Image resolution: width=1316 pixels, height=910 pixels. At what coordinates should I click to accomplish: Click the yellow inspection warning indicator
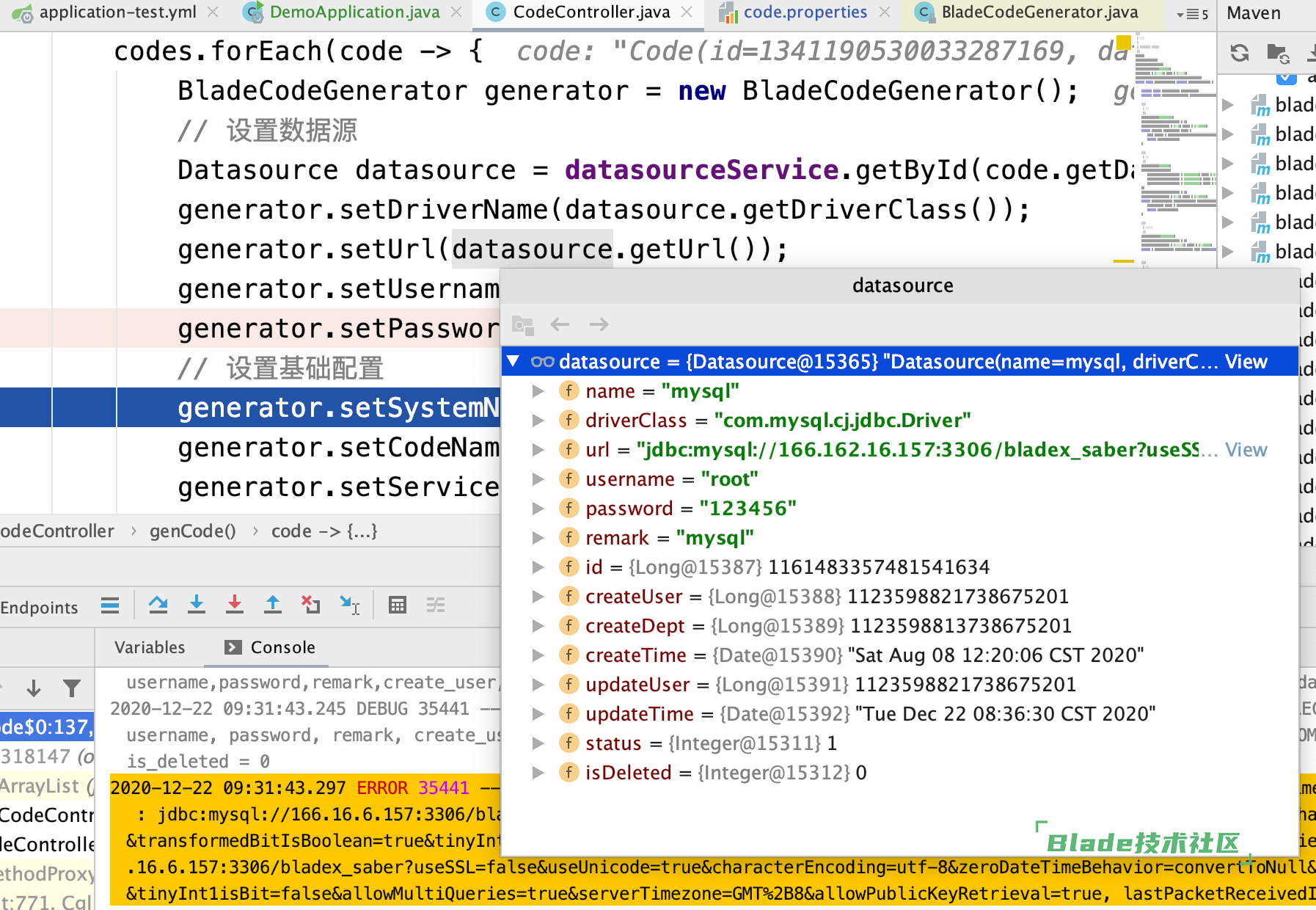pos(1122,42)
